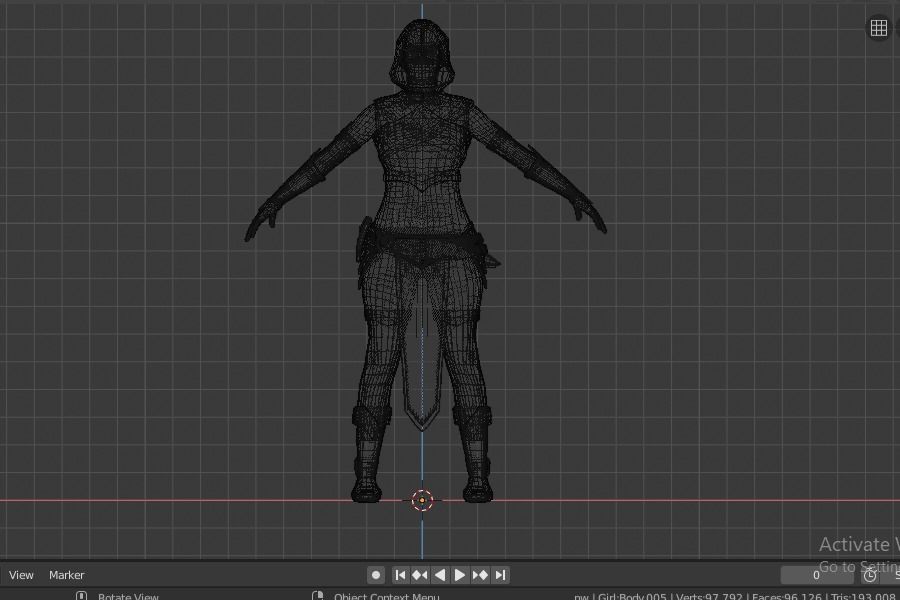Select the 3D cursor at the model's feet

click(x=422, y=500)
